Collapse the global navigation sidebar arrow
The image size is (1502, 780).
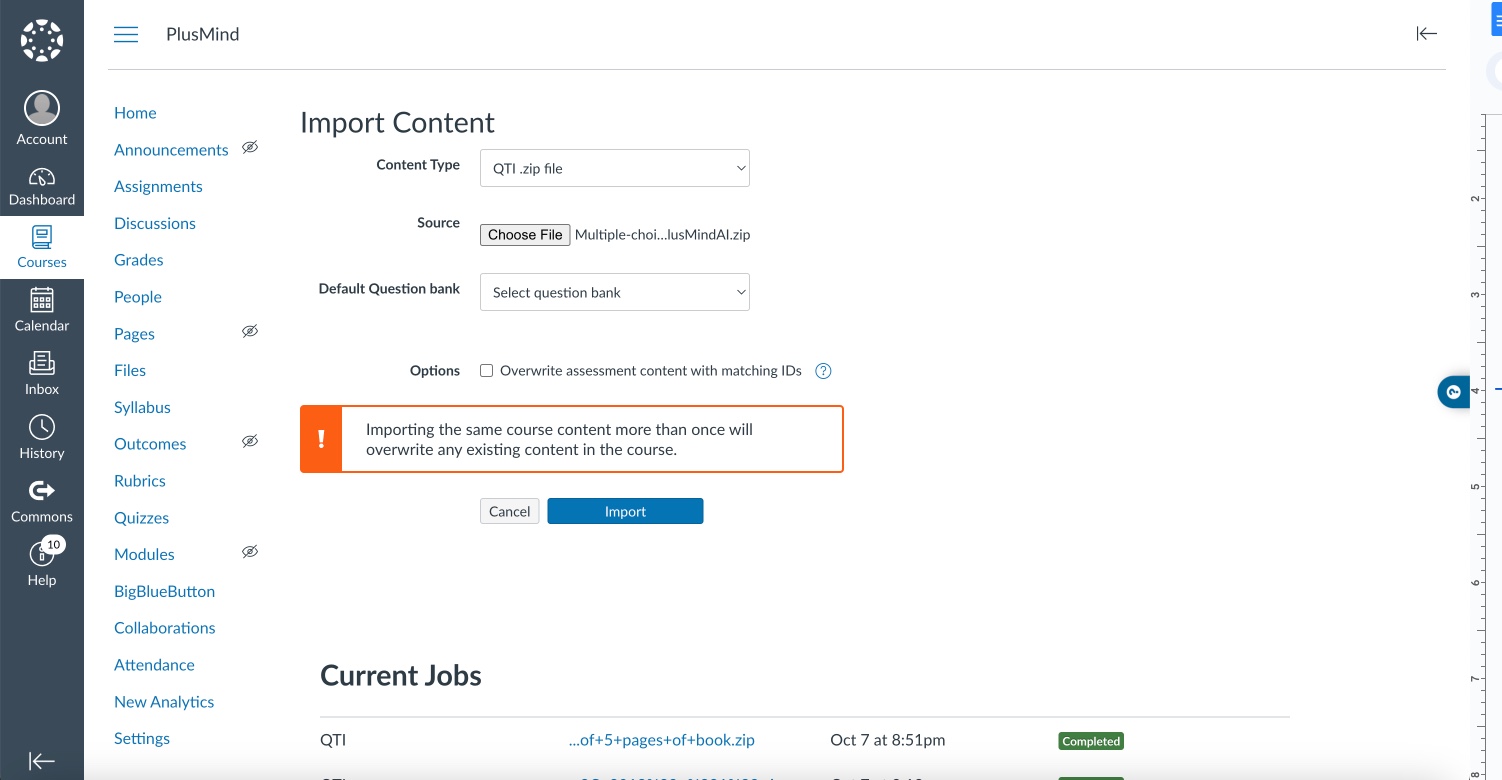42,761
